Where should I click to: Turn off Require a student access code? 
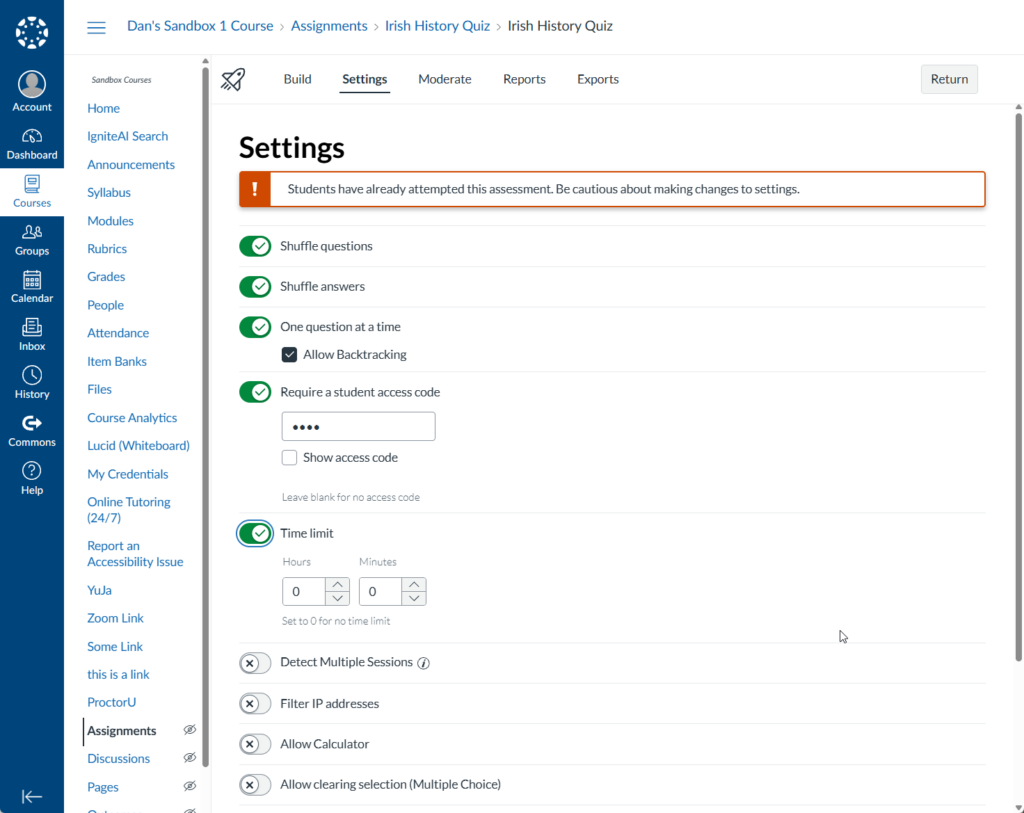(x=255, y=392)
